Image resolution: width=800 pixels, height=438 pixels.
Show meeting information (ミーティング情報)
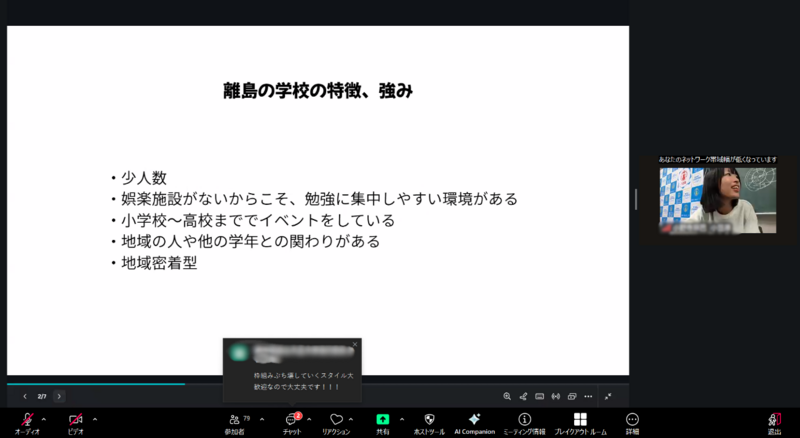point(525,420)
